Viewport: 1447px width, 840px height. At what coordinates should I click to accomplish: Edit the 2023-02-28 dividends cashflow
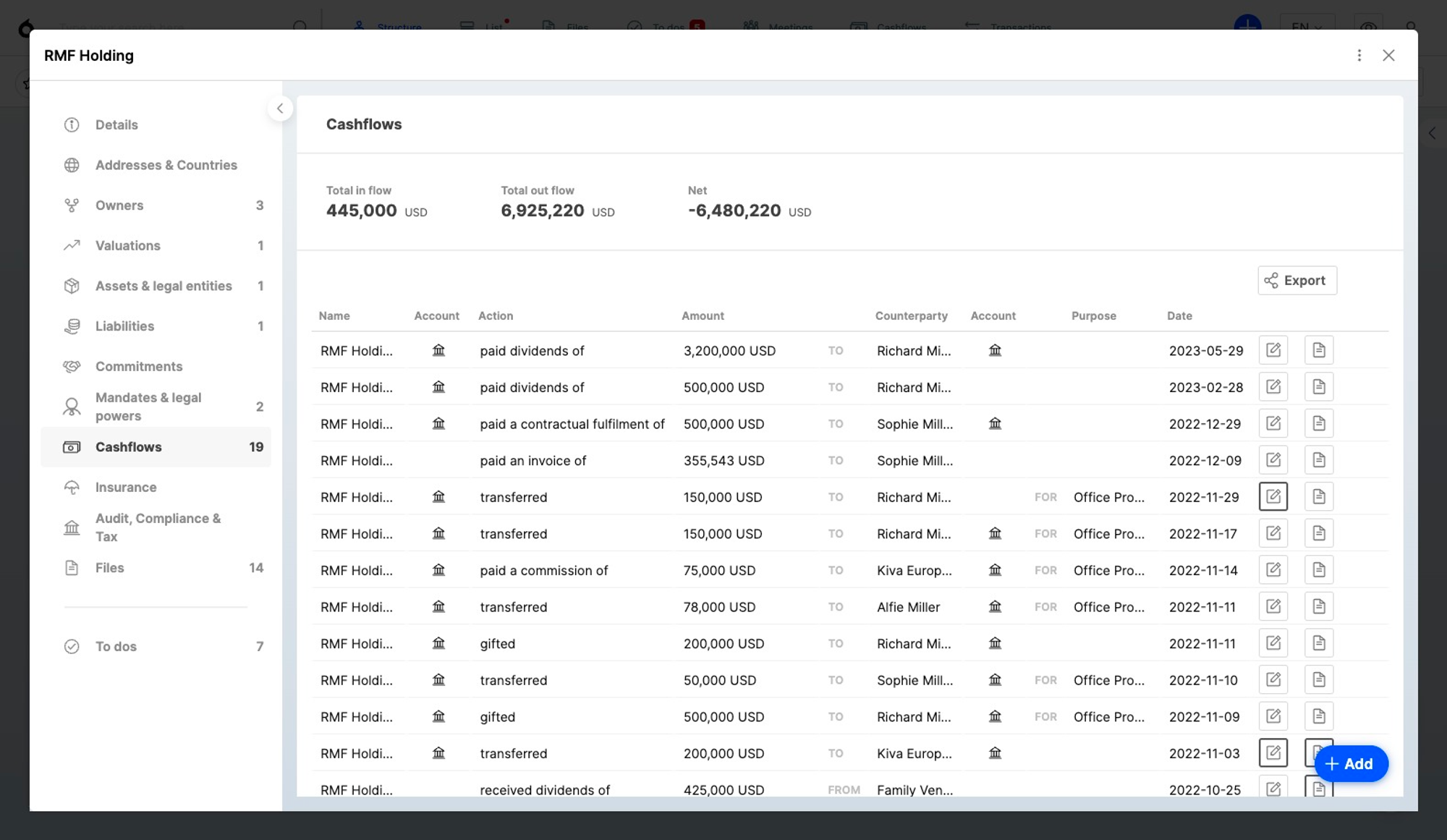1273,387
